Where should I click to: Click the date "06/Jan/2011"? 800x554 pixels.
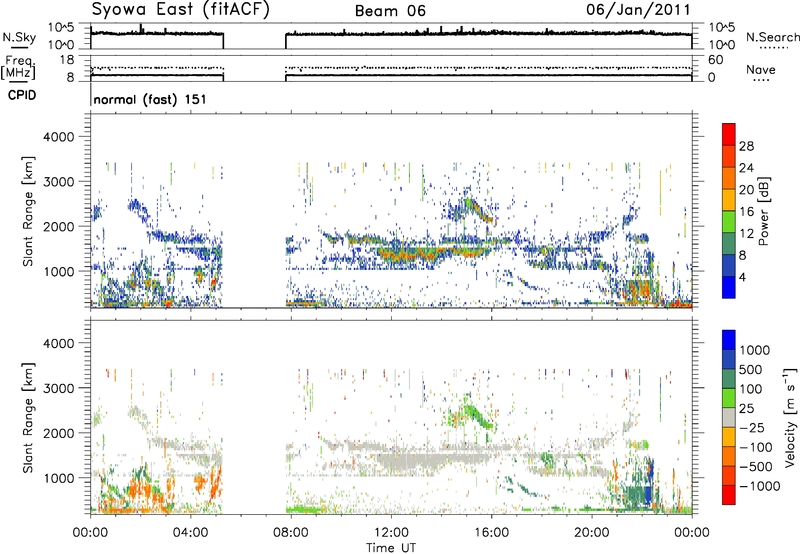coord(638,9)
